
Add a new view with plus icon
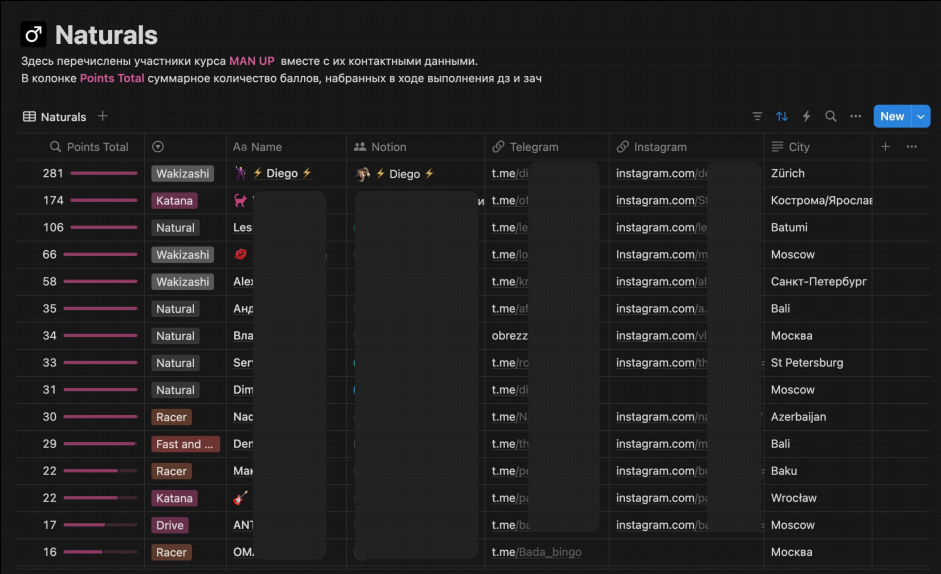(103, 117)
